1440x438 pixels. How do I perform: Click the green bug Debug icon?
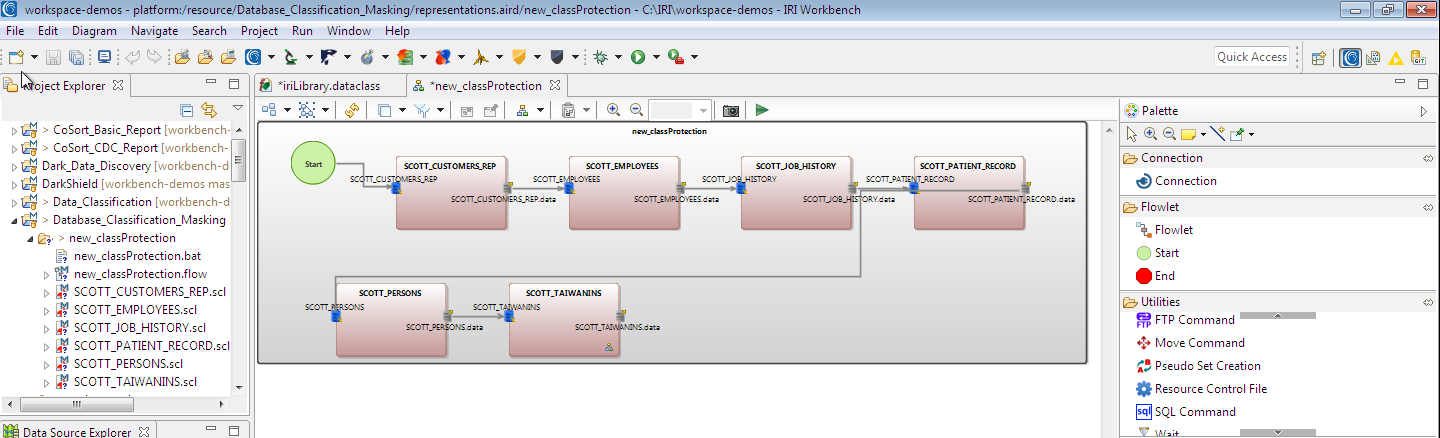[x=600, y=57]
